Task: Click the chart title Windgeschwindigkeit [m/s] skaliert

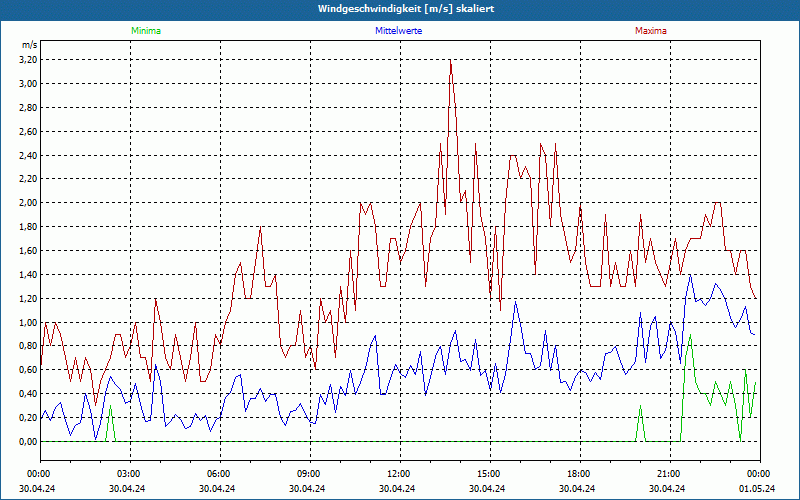Action: click(406, 9)
